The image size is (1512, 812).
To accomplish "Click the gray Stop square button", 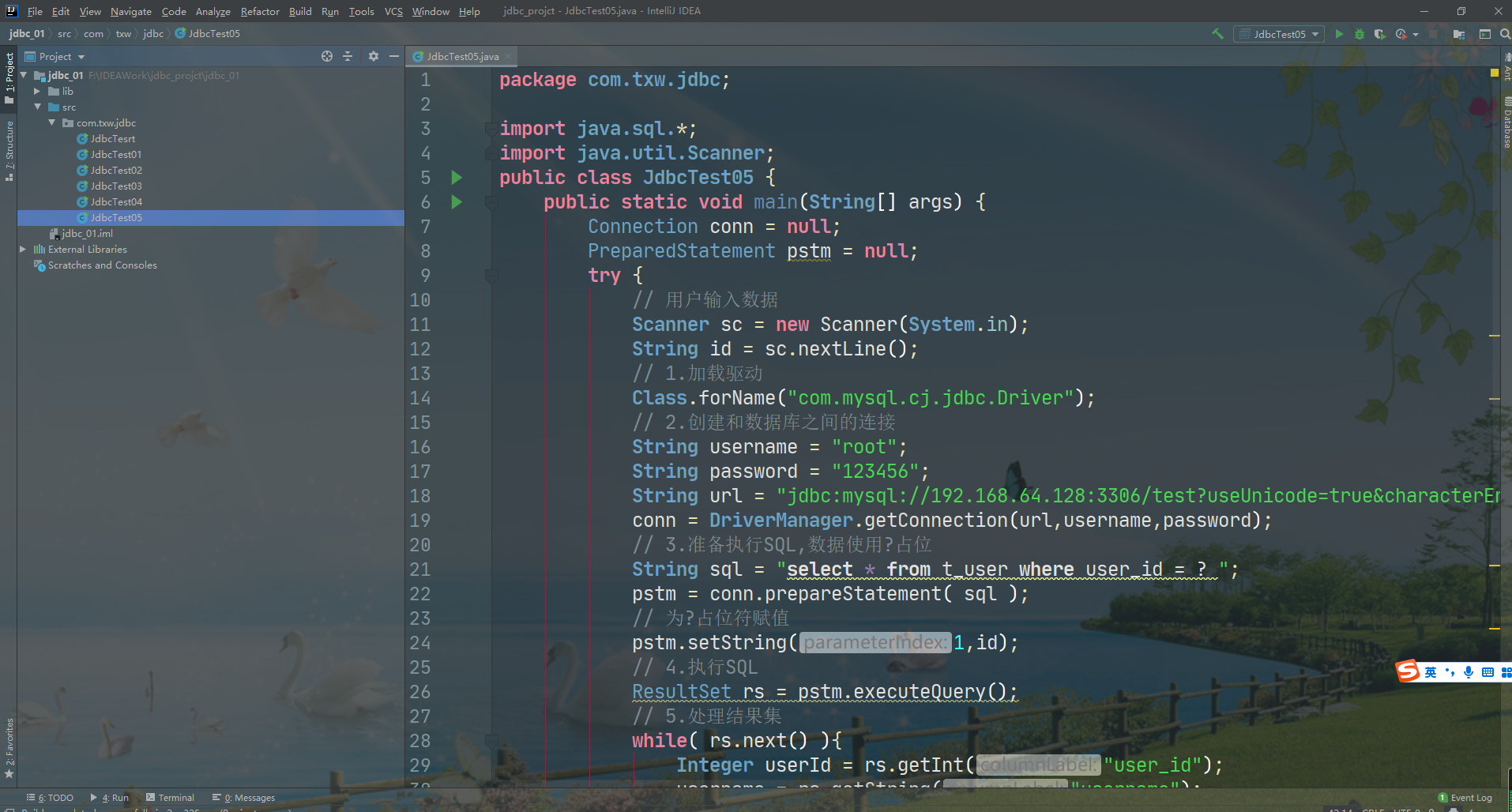I will tap(1433, 34).
